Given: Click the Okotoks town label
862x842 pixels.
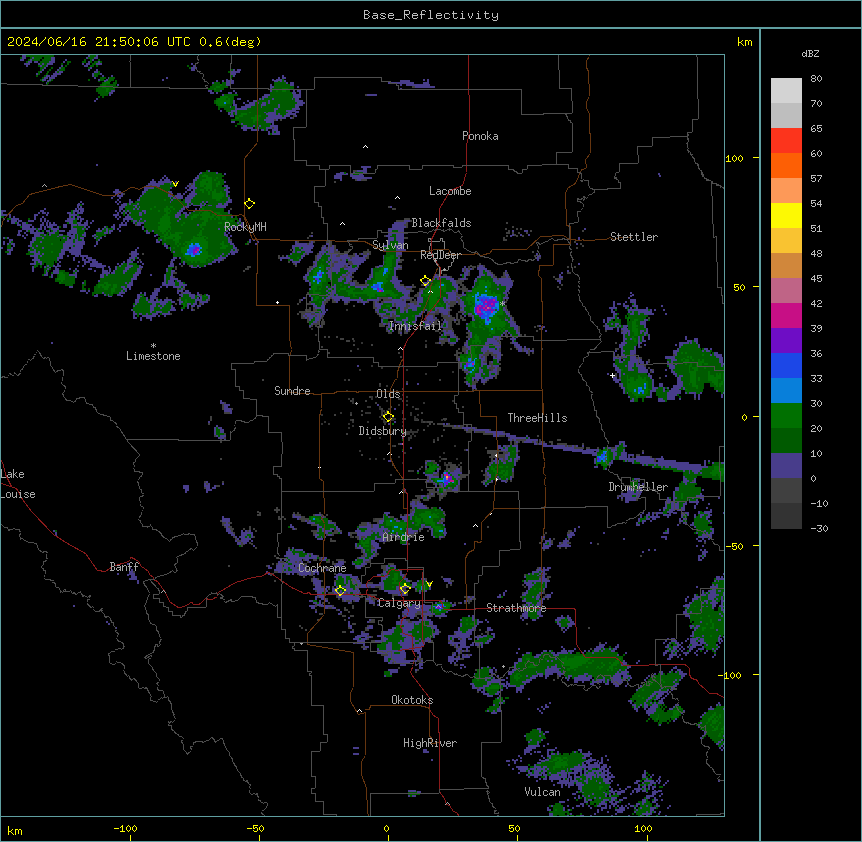Looking at the screenshot, I should (x=412, y=700).
